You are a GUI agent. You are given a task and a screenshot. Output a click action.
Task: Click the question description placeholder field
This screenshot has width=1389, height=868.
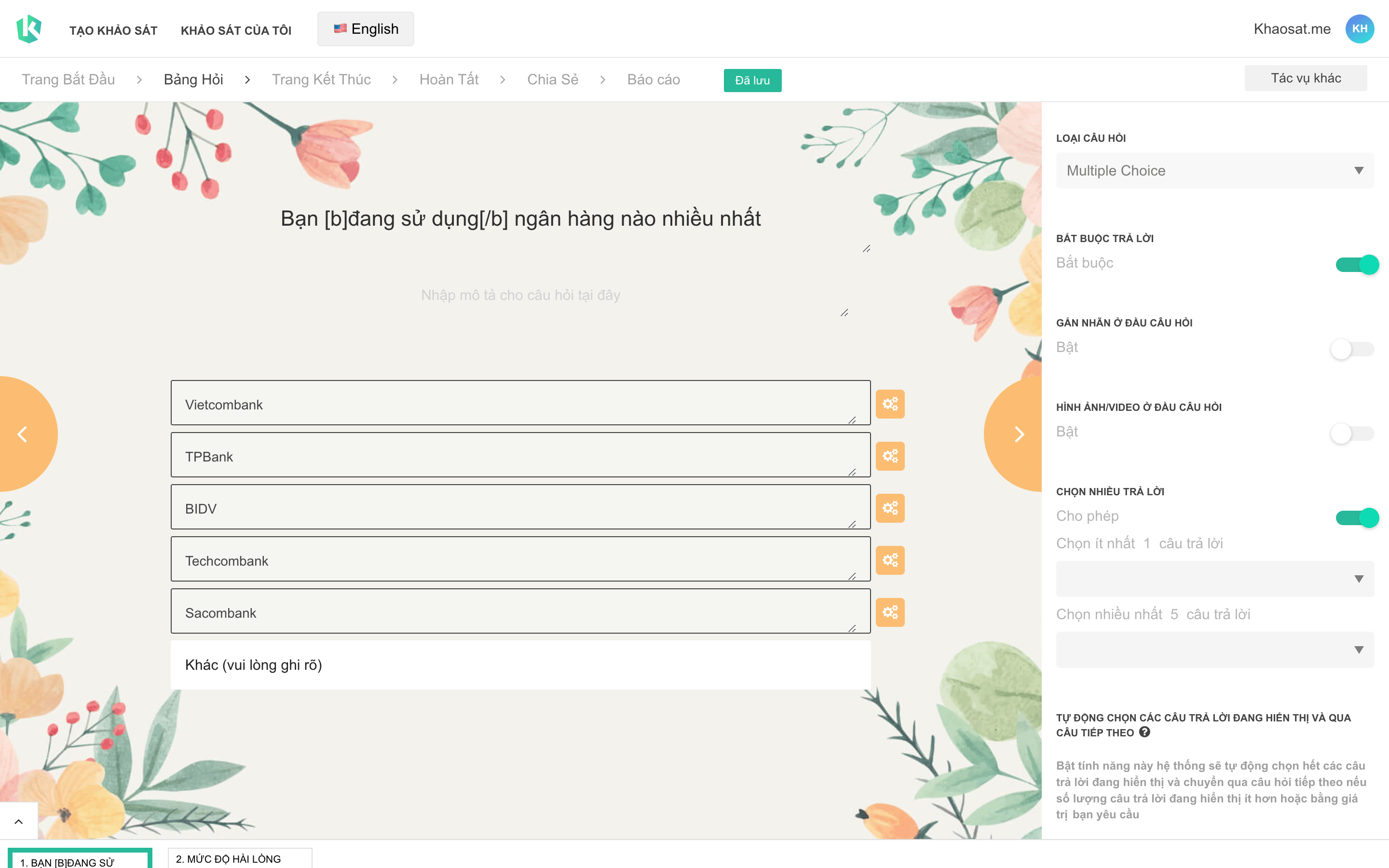click(x=520, y=295)
